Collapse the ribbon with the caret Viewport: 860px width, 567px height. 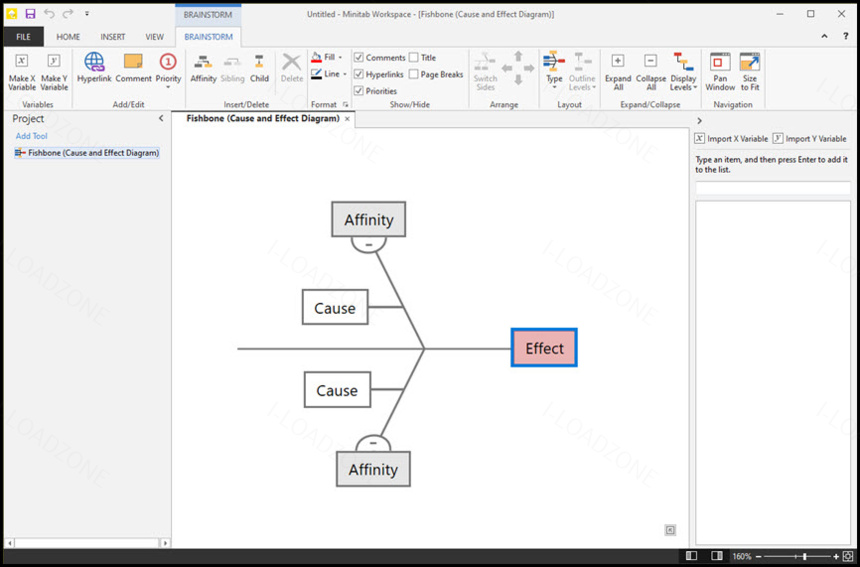824,36
